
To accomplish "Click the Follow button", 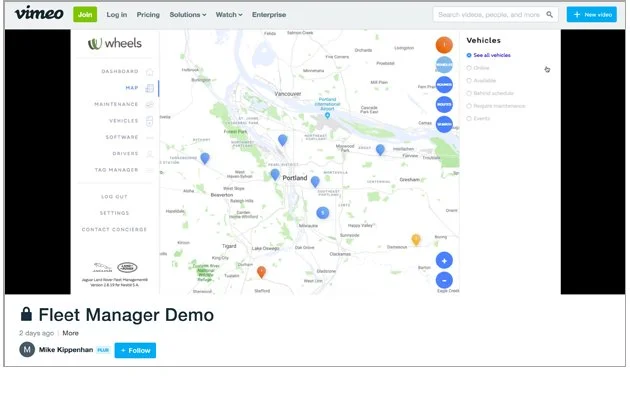I will 135,350.
